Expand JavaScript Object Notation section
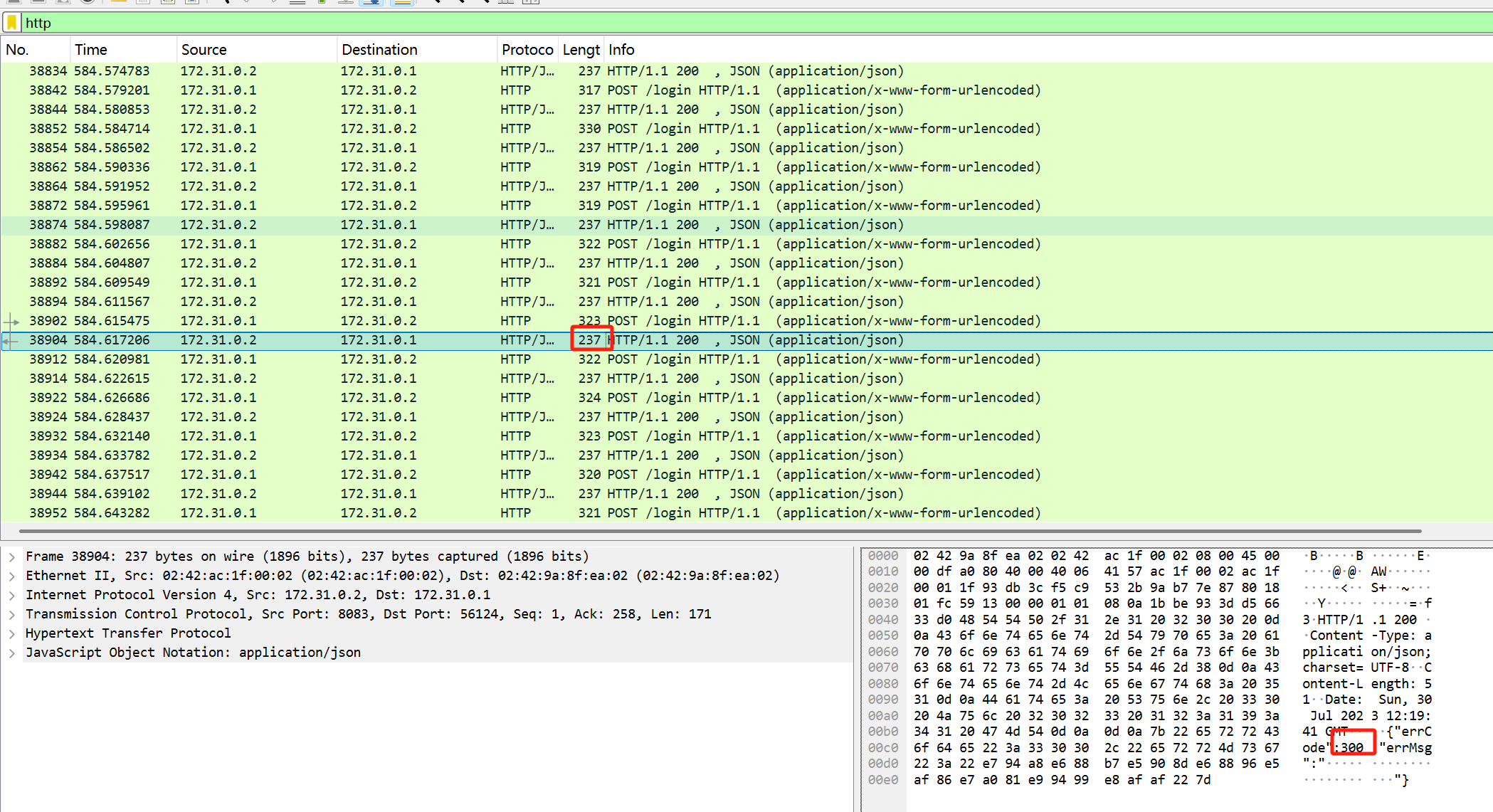1493x812 pixels. pos(12,653)
